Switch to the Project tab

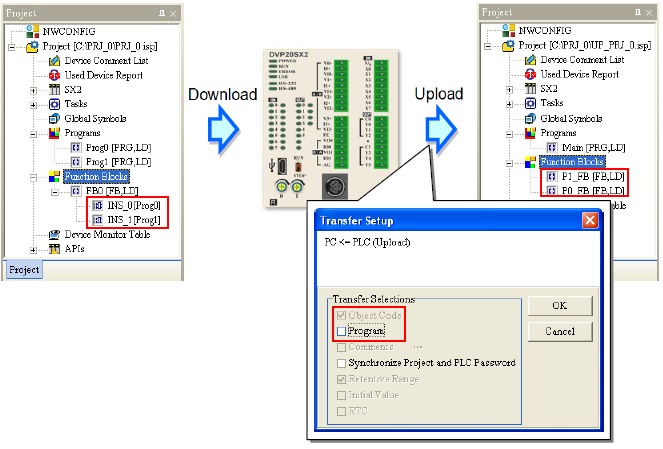coord(24,270)
